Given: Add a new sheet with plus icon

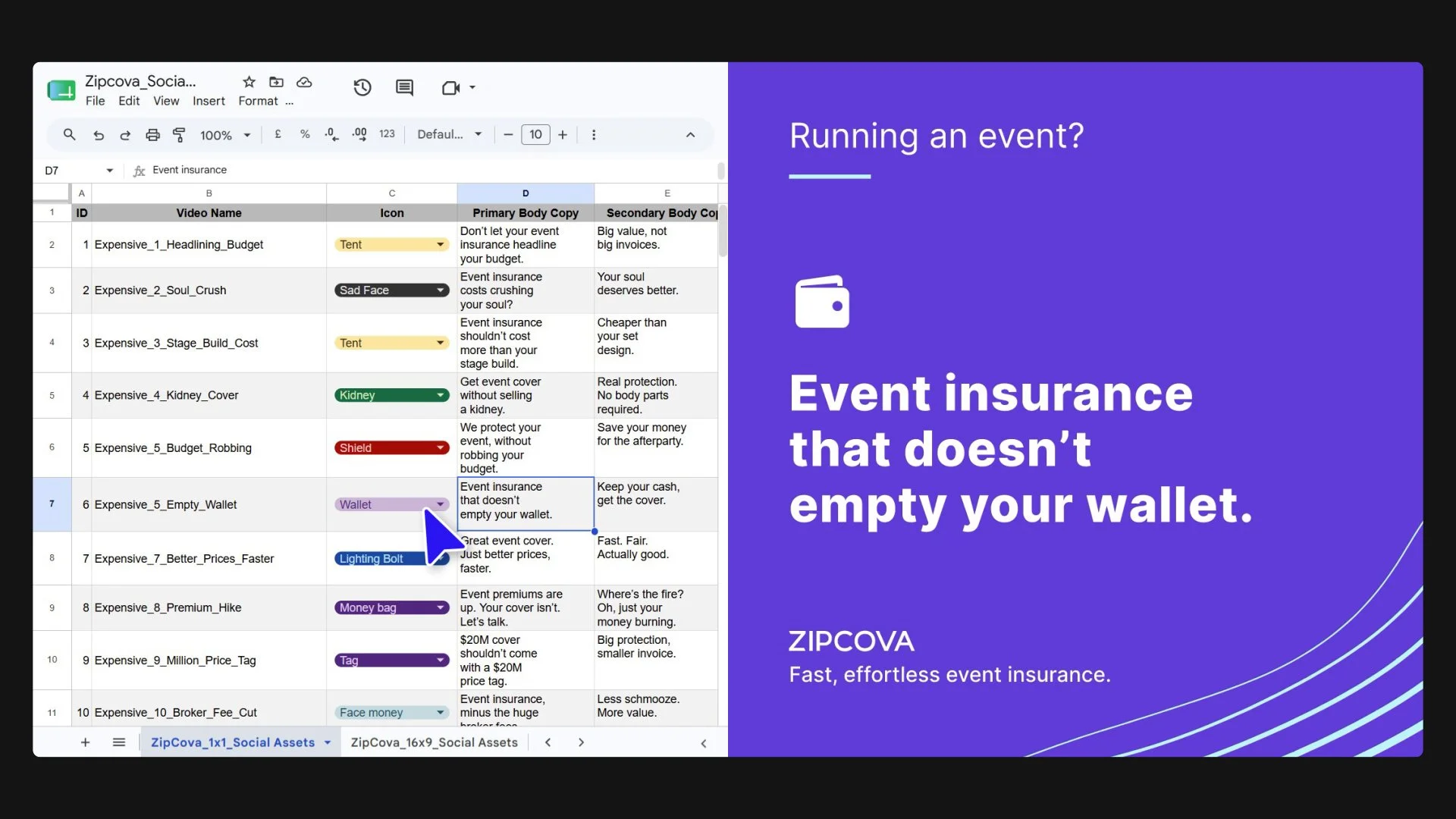Looking at the screenshot, I should point(85,742).
